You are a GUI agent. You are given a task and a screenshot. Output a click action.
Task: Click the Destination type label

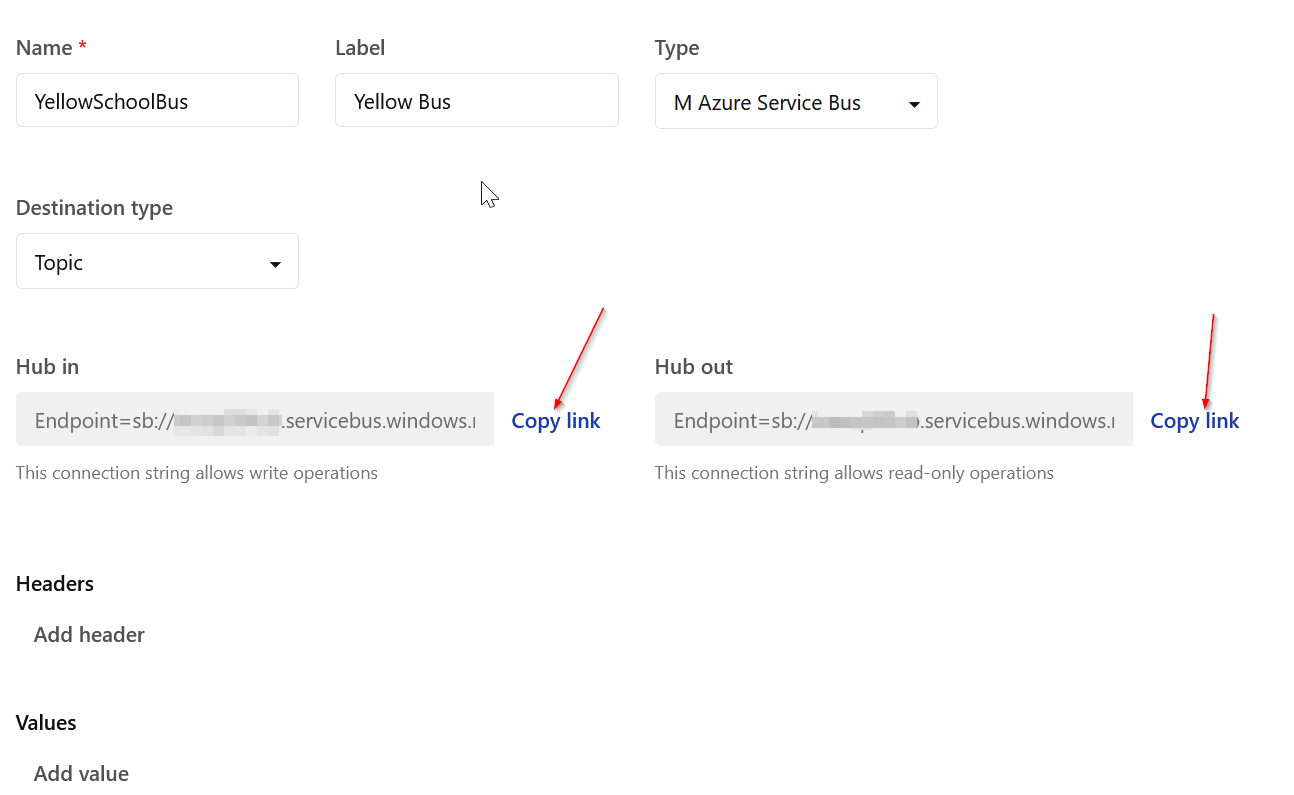(x=94, y=208)
